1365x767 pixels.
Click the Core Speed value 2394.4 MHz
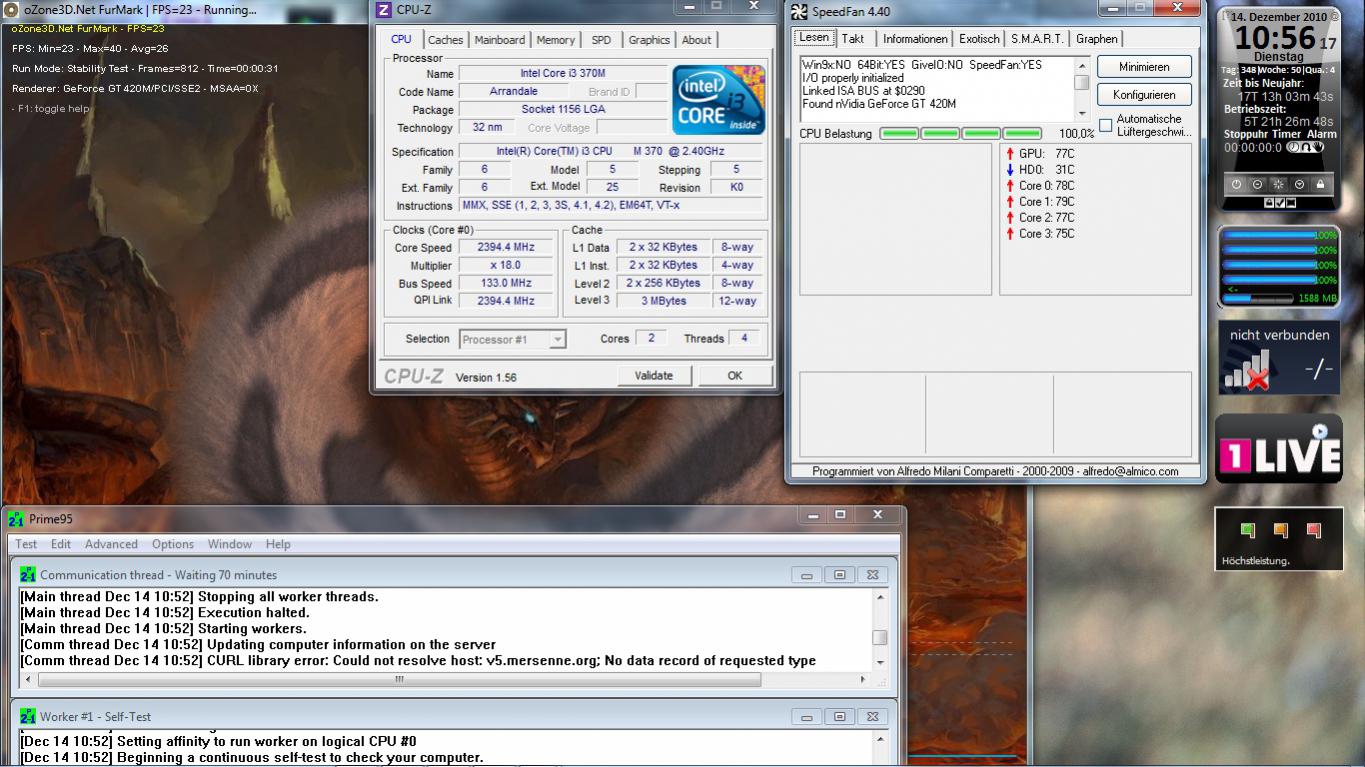(506, 248)
